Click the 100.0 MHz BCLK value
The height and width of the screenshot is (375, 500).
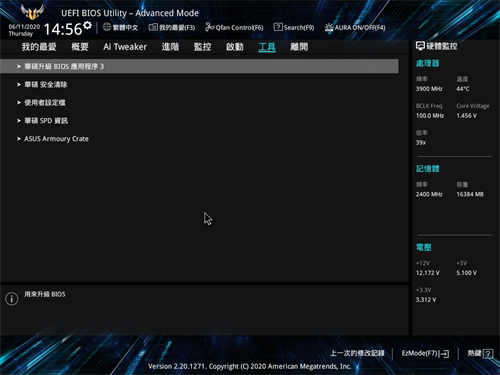tap(430, 116)
